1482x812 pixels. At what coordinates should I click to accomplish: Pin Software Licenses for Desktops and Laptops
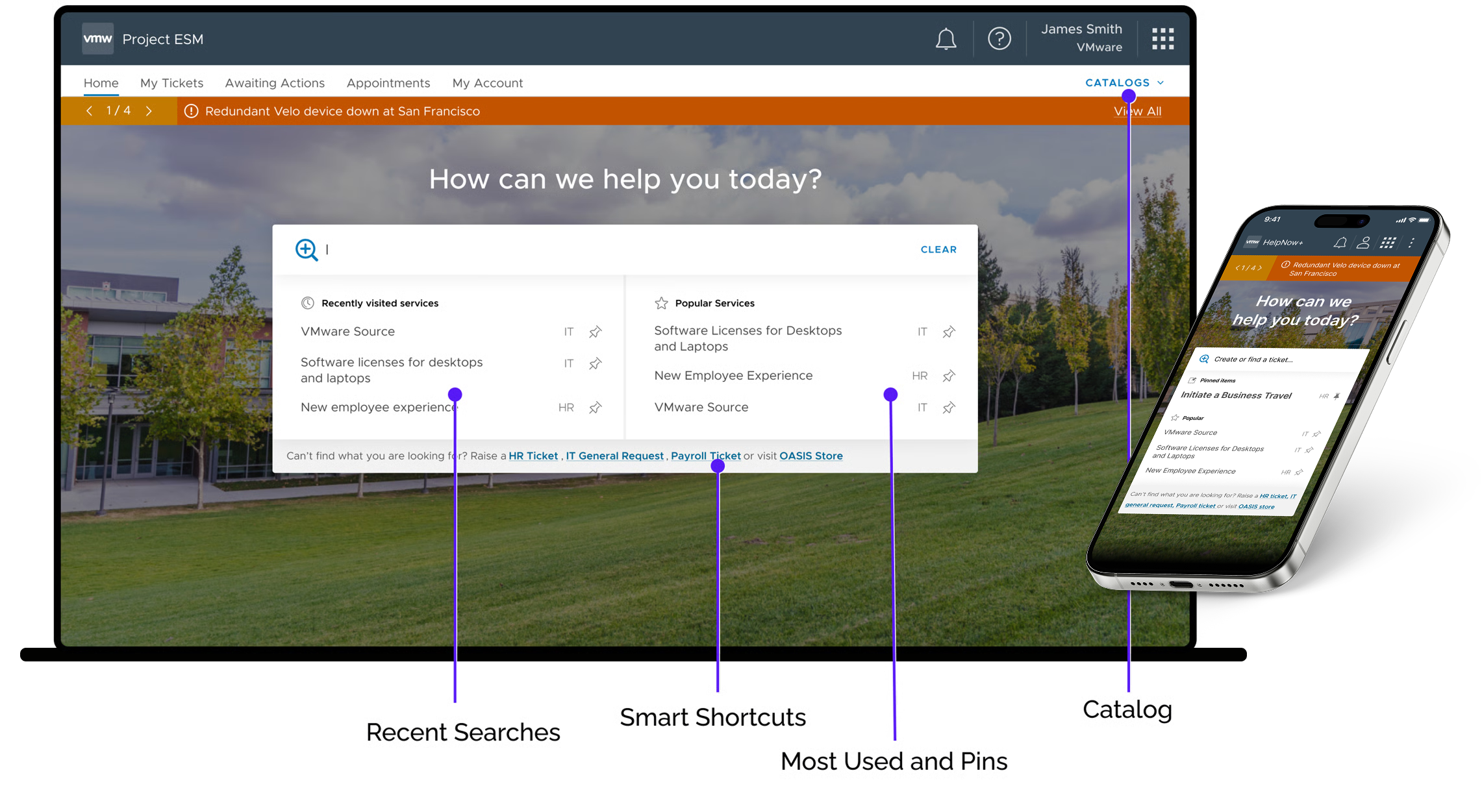pos(949,332)
